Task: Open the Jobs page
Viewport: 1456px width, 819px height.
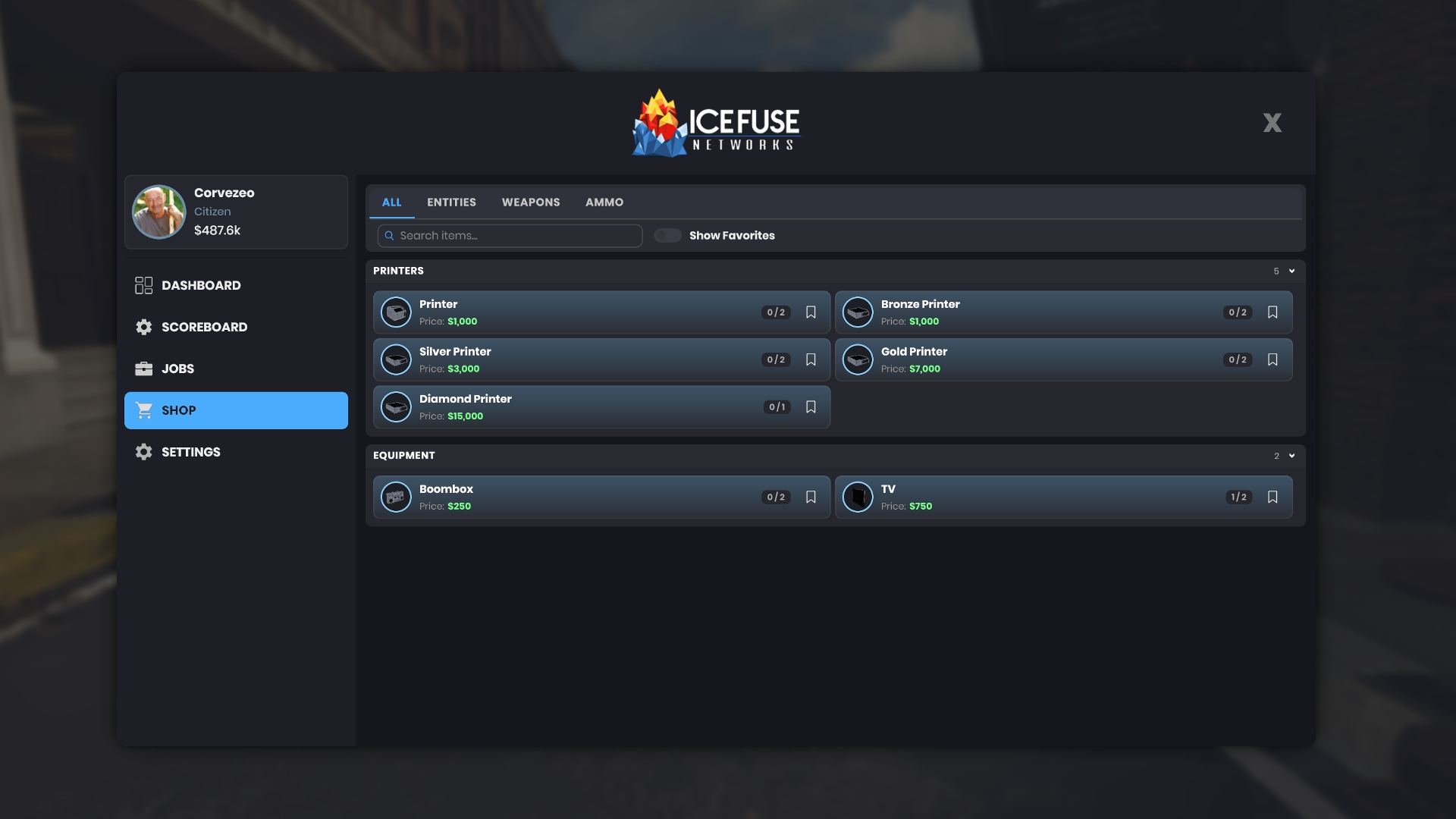Action: (177, 369)
